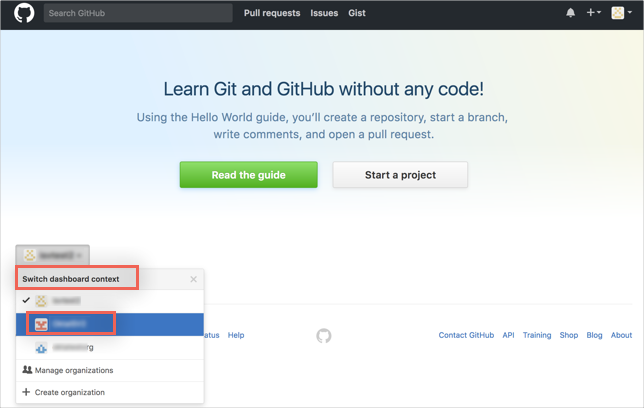Open the Training link in footer
The image size is (644, 408).
537,336
